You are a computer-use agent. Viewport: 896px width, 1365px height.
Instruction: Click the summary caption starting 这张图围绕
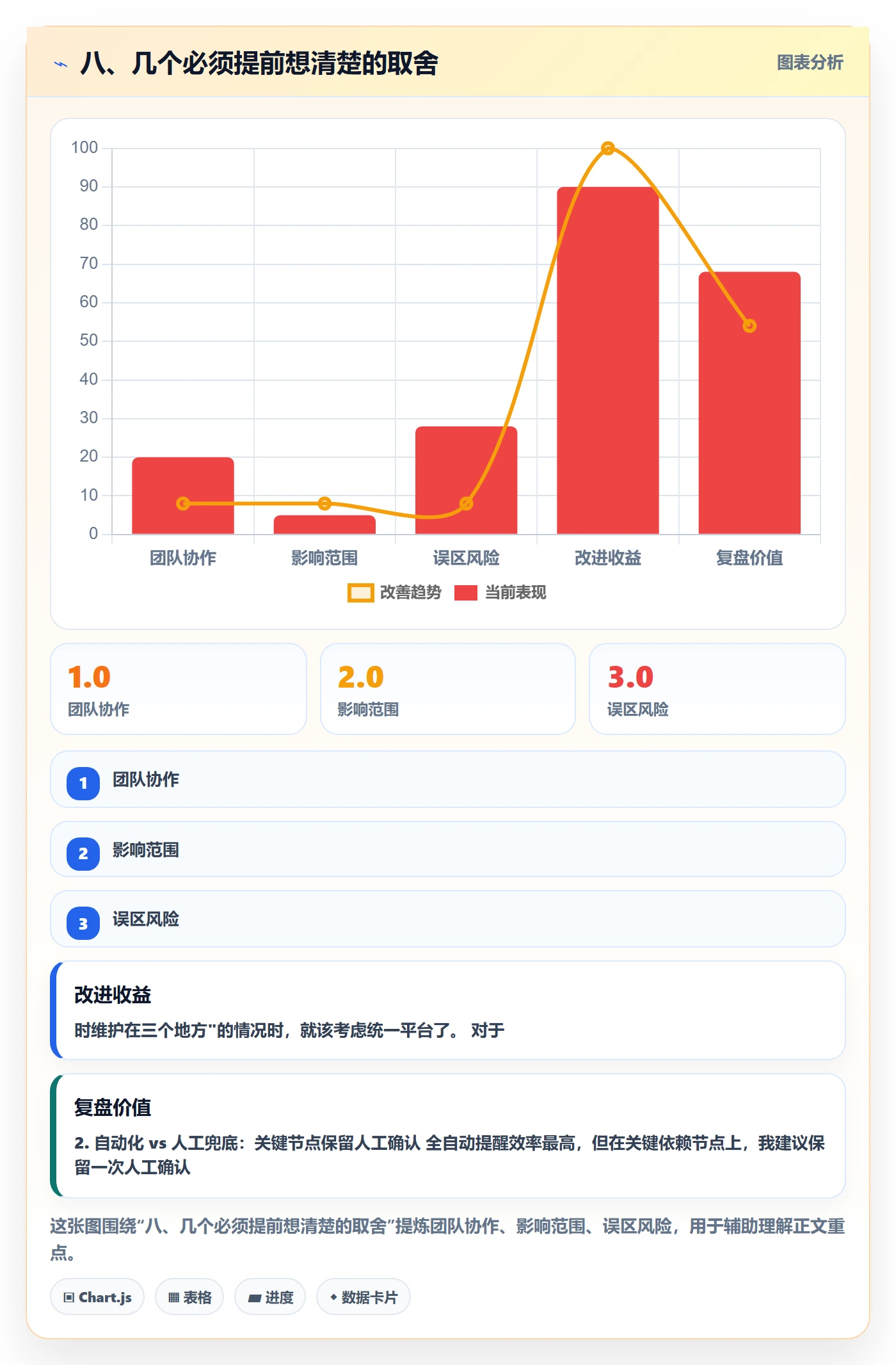click(447, 1239)
